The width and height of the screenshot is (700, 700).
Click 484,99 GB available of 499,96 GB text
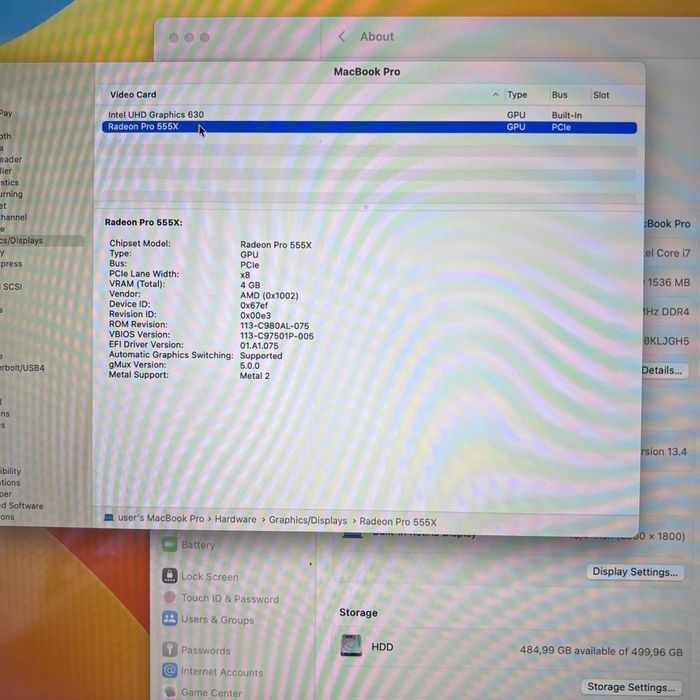click(x=601, y=651)
